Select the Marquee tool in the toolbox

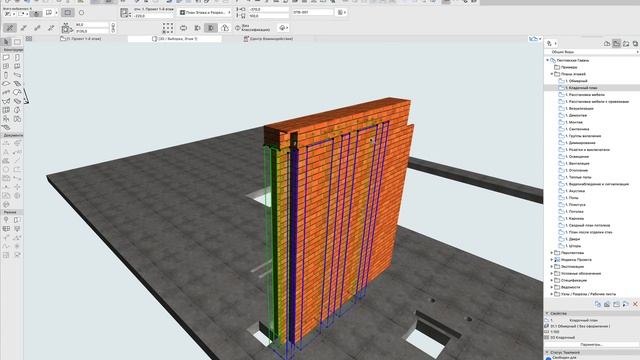(17, 42)
